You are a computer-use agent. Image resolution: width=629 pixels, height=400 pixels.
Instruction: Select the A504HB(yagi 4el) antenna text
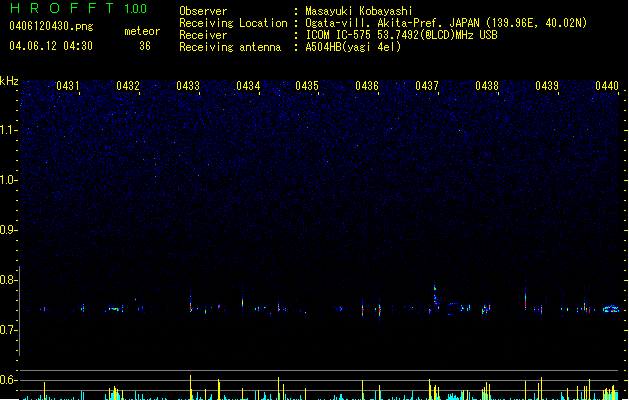click(x=353, y=47)
